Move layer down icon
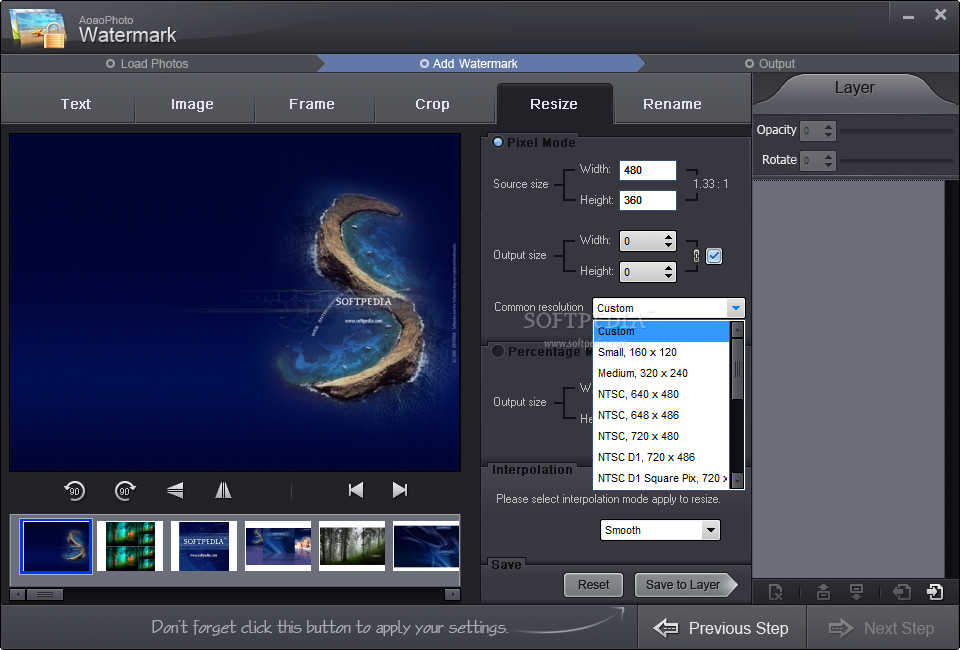Image resolution: width=960 pixels, height=650 pixels. click(857, 592)
